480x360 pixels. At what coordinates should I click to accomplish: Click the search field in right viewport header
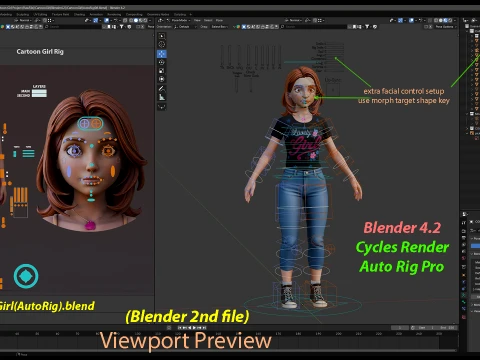click(314, 27)
